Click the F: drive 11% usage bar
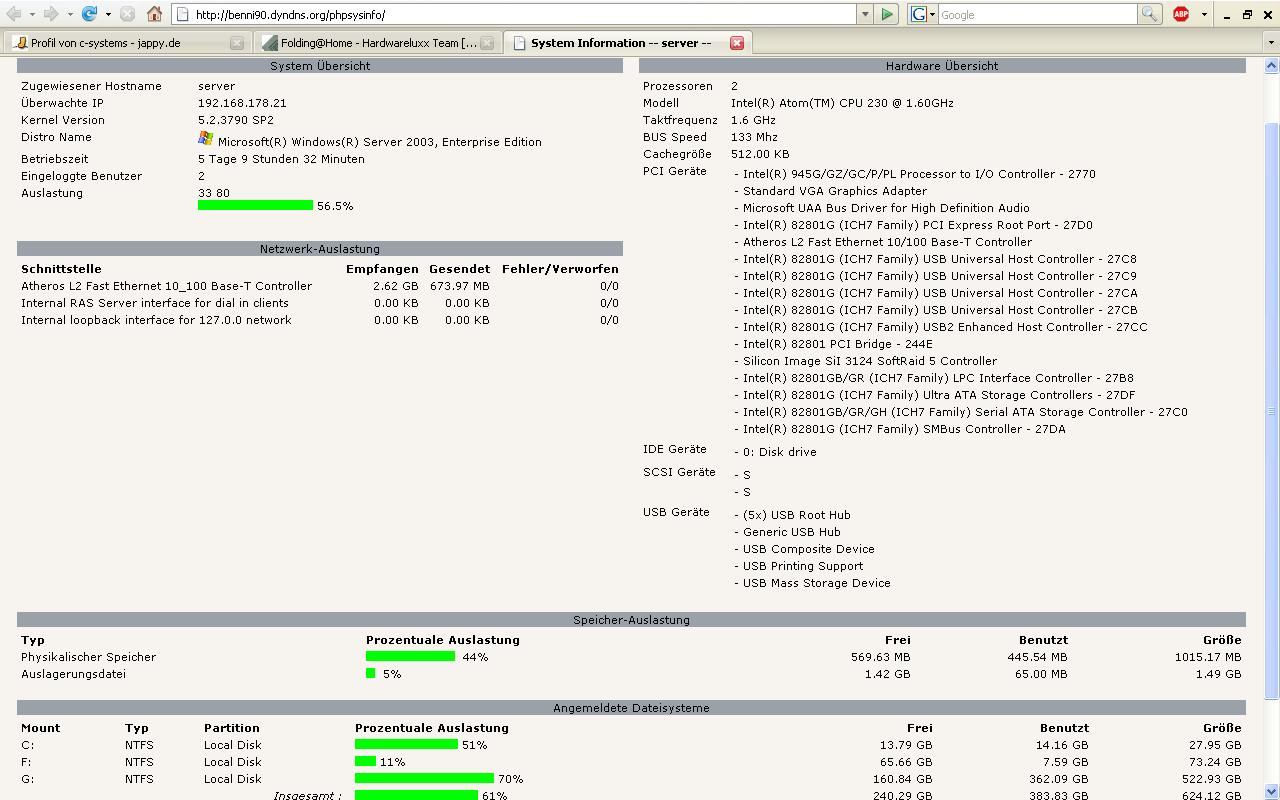This screenshot has height=800, width=1280. point(365,761)
